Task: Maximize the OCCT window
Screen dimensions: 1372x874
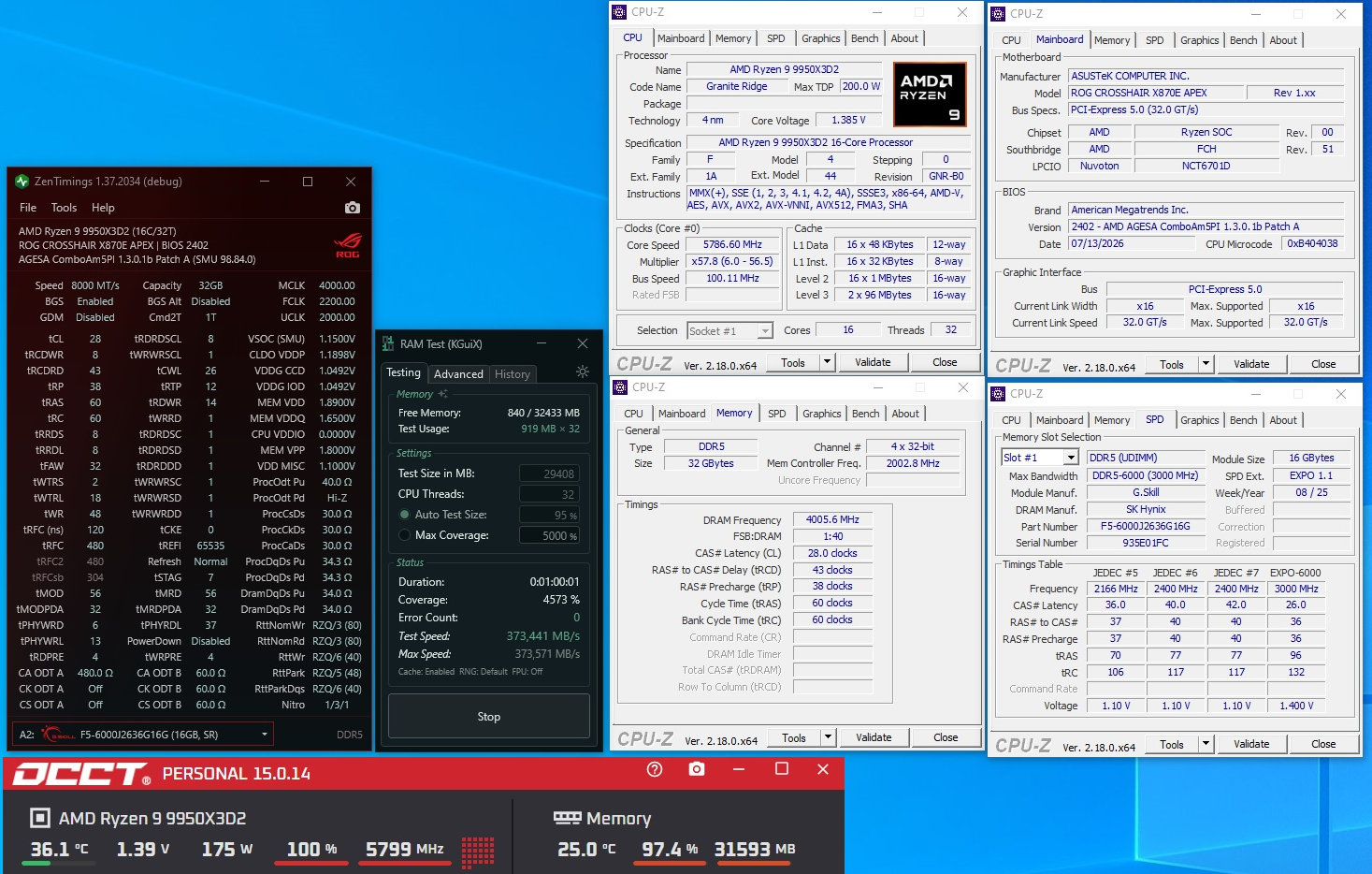Action: click(x=782, y=769)
